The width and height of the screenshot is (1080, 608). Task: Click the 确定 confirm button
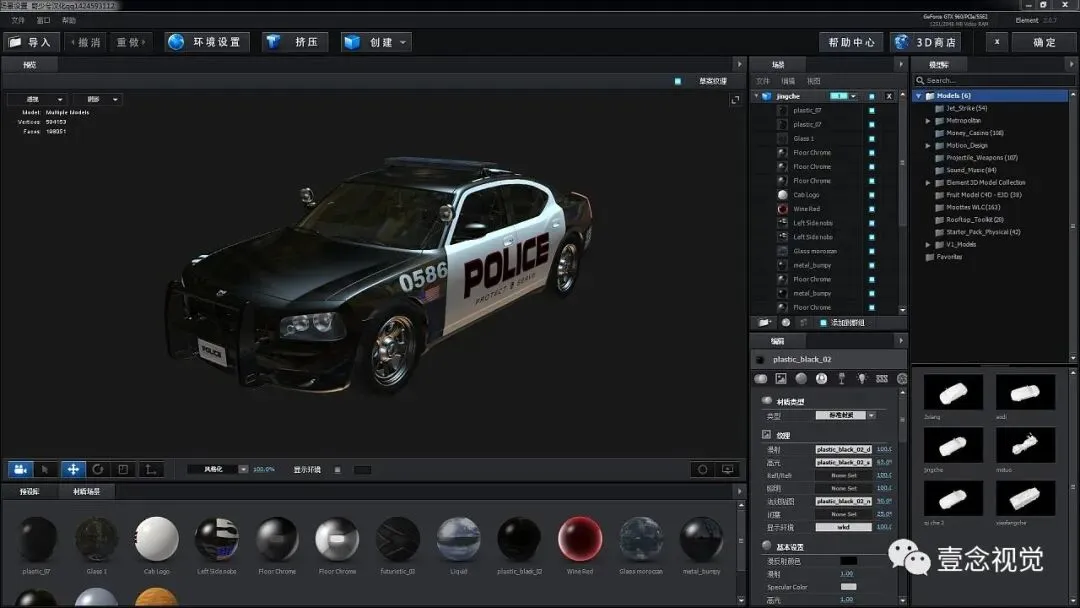1044,42
